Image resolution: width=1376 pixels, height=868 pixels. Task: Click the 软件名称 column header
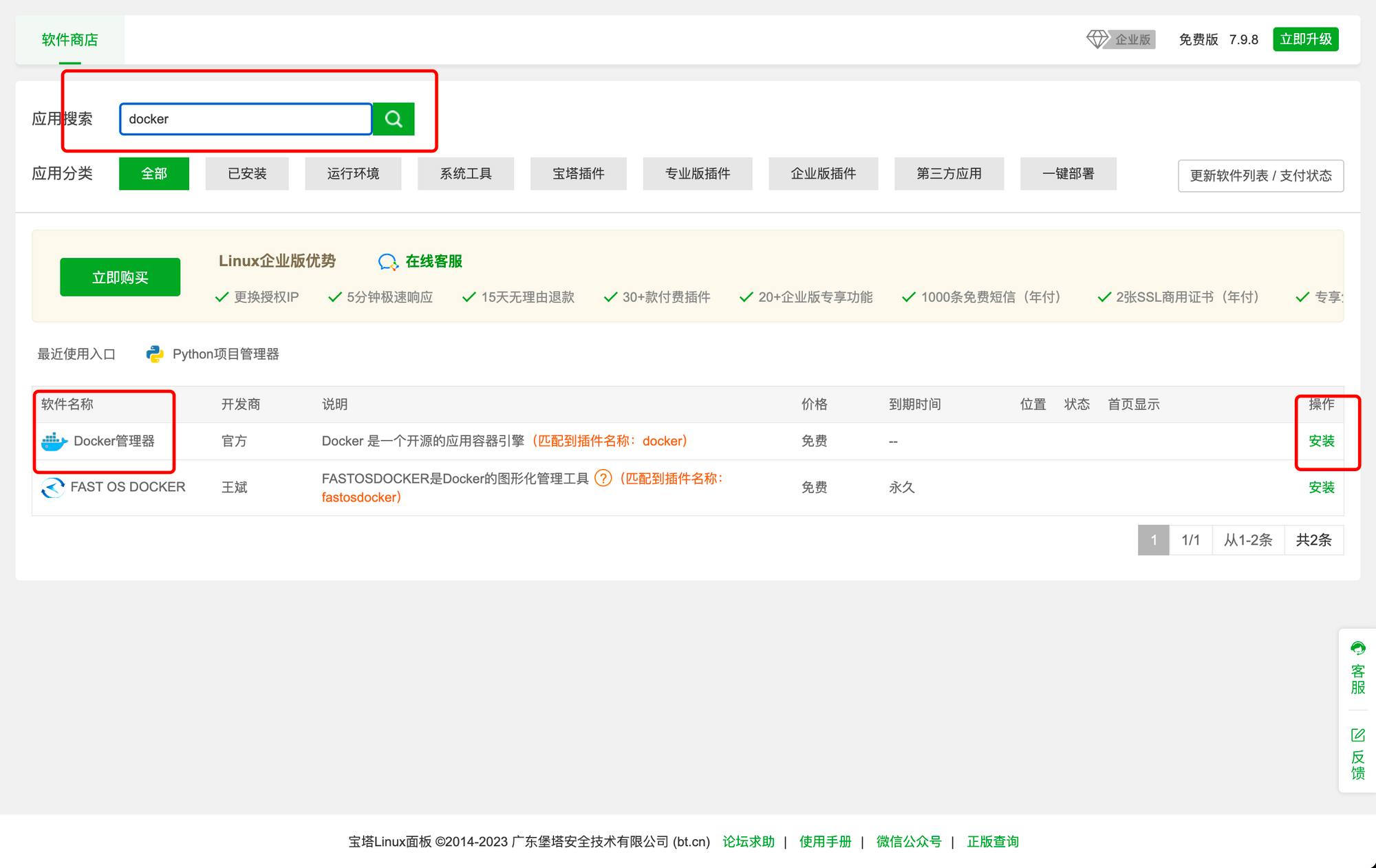click(67, 404)
